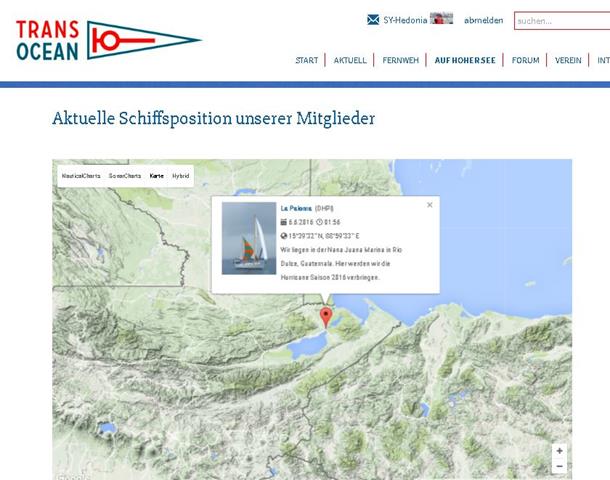Open the START menu item
This screenshot has height=480, width=610.
(306, 61)
